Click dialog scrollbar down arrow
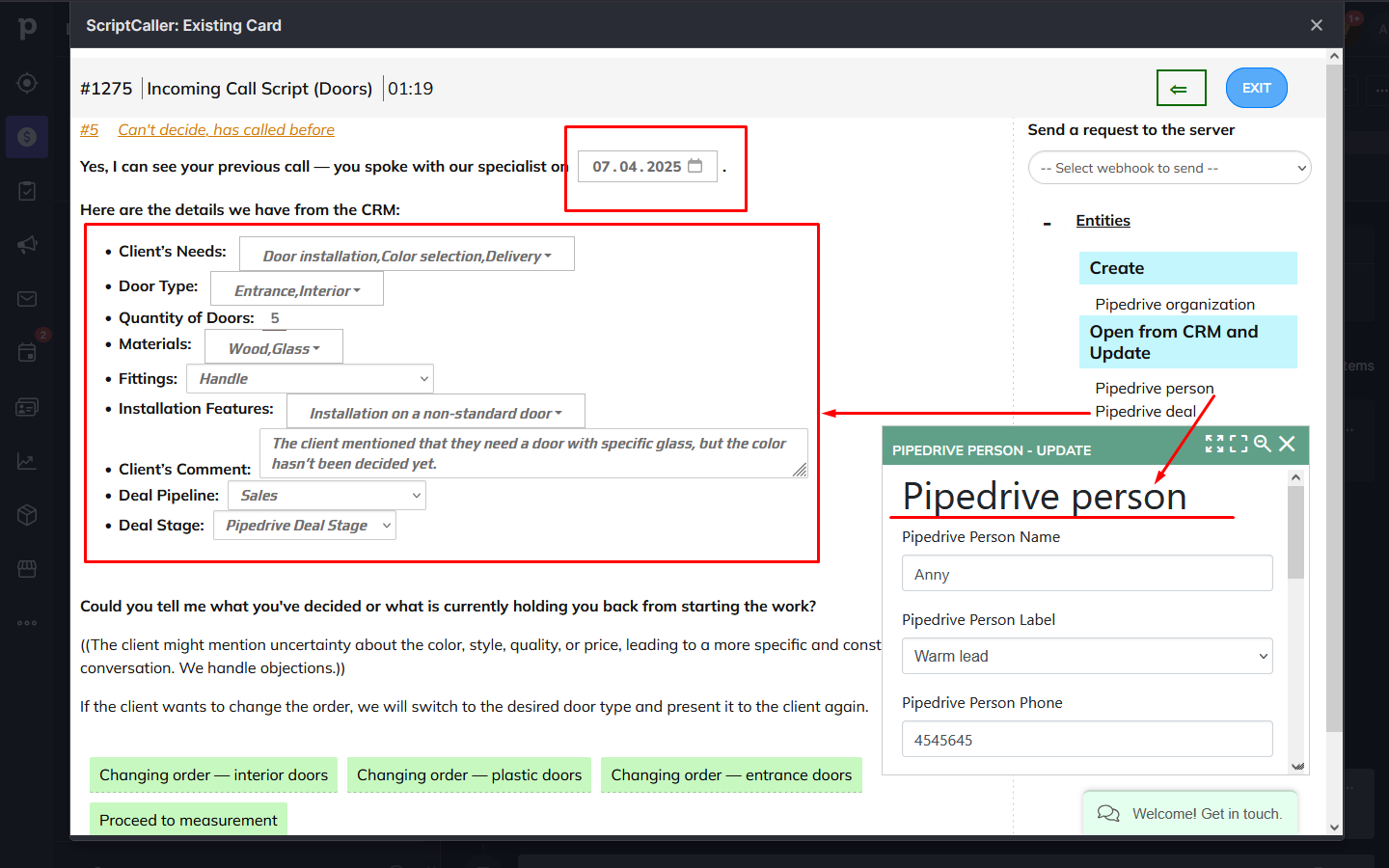Viewport: 1389px width, 868px height. click(1334, 827)
